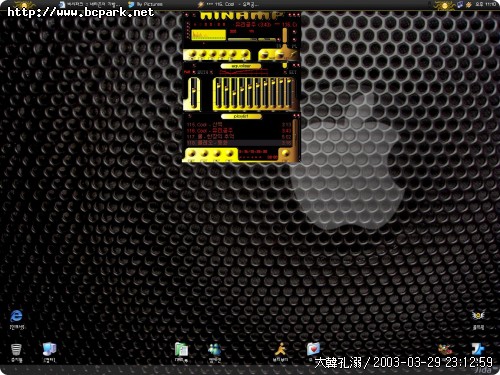Open the blue J desktop icon
Image resolution: width=500 pixels, height=375 pixels.
pyautogui.click(x=478, y=349)
